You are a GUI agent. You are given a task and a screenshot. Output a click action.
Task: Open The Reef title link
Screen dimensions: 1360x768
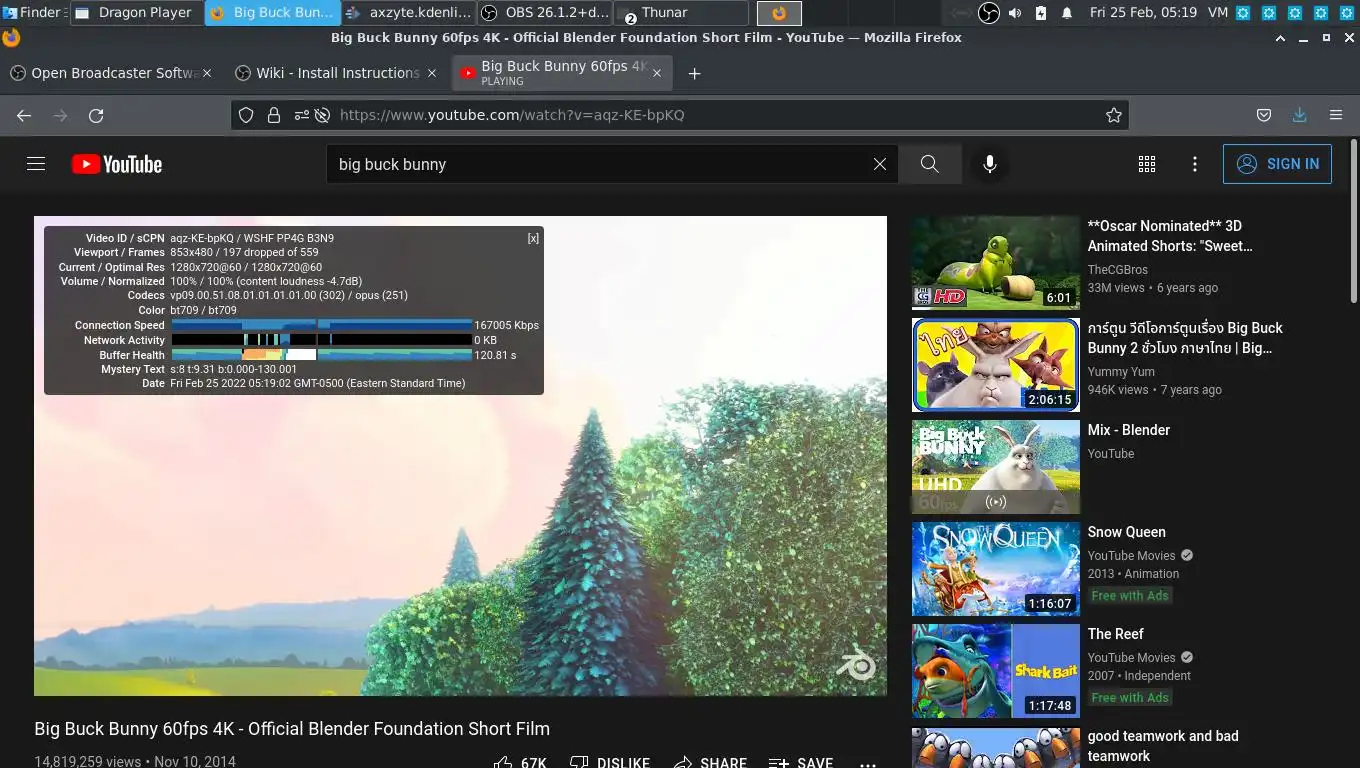tap(1115, 634)
